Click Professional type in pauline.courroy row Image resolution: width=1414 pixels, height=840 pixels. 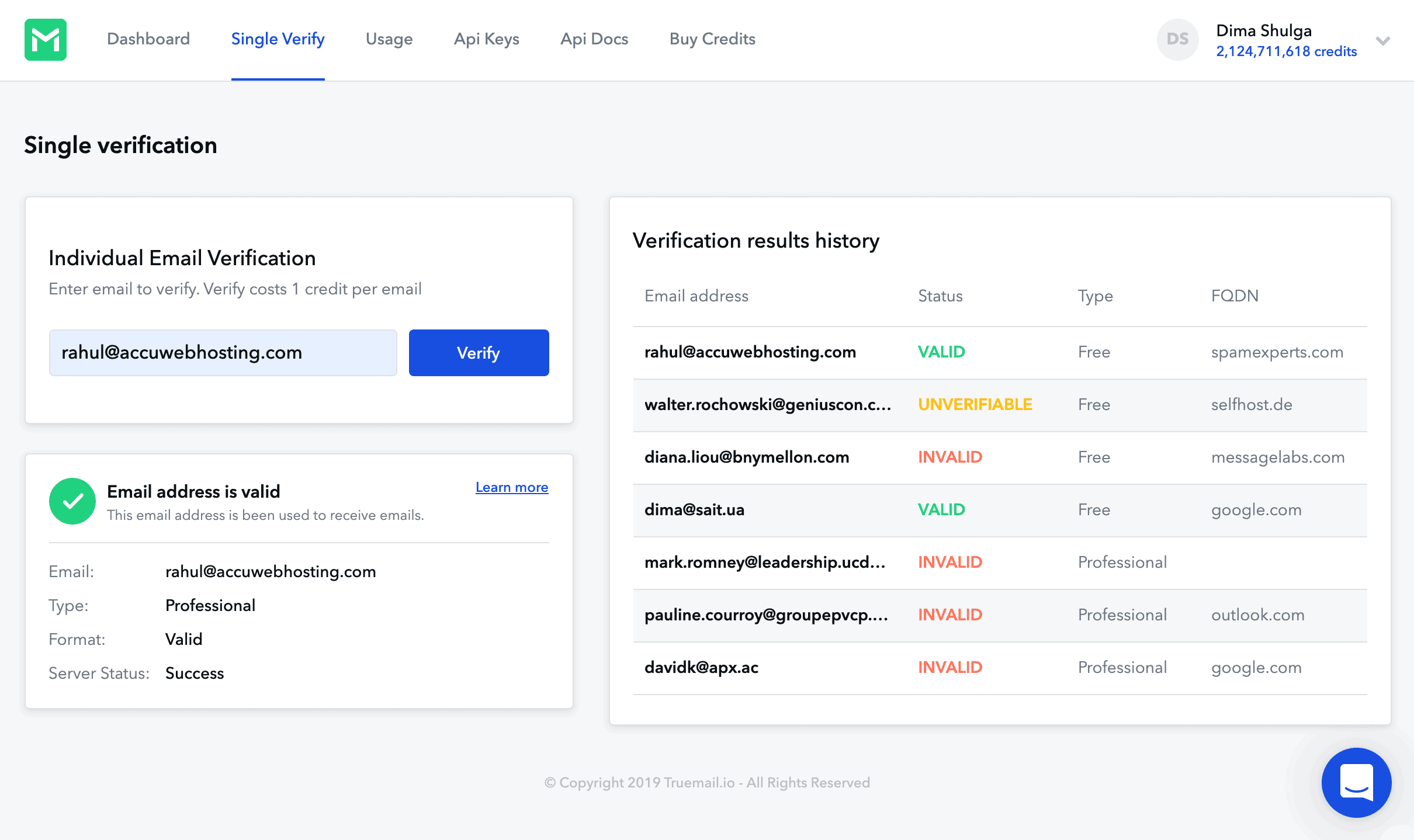[x=1122, y=615]
